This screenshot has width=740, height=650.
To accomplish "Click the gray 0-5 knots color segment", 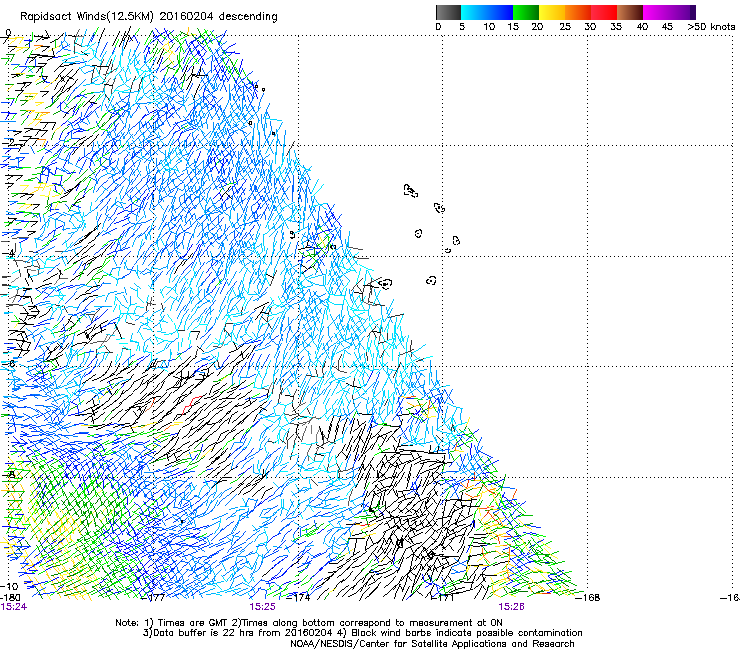I will [448, 12].
